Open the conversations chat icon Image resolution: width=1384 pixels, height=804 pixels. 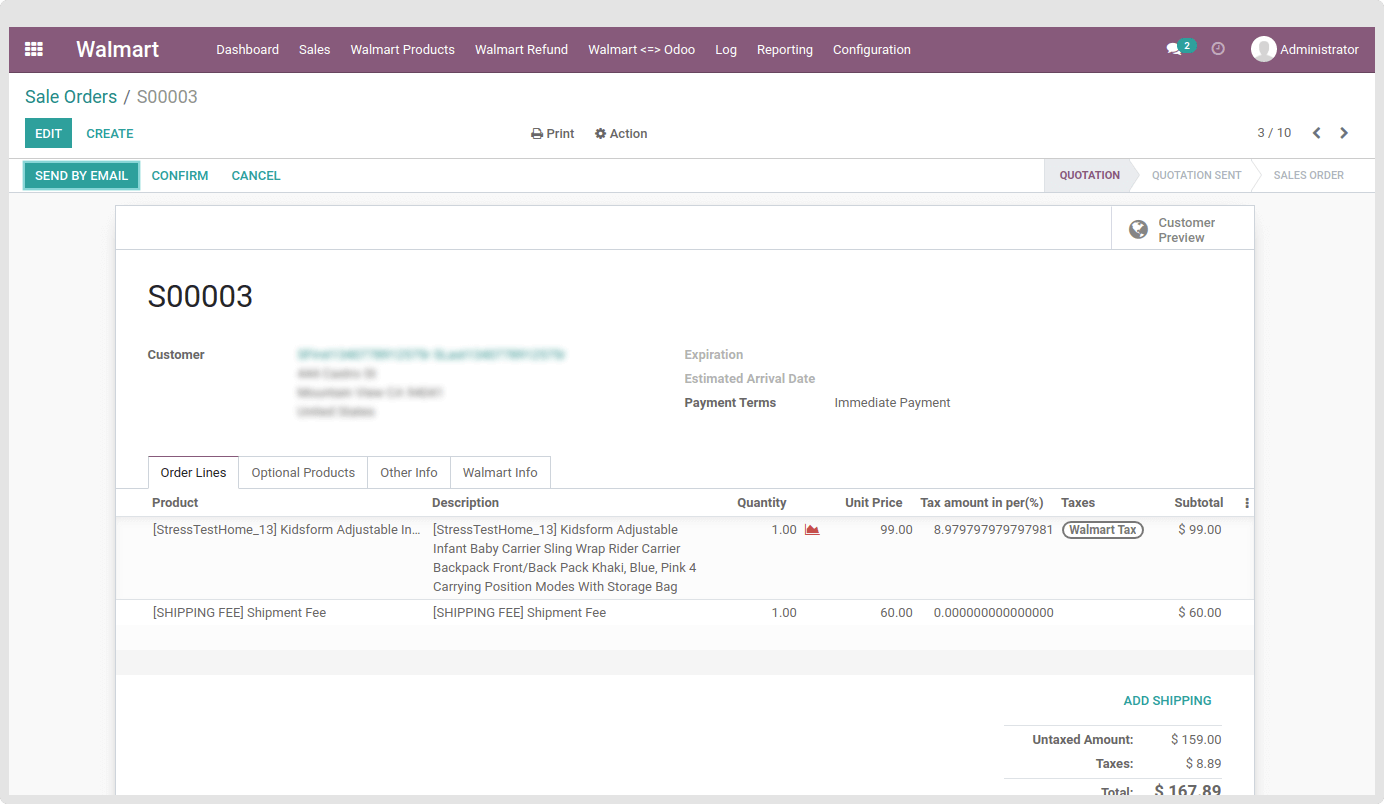point(1174,49)
